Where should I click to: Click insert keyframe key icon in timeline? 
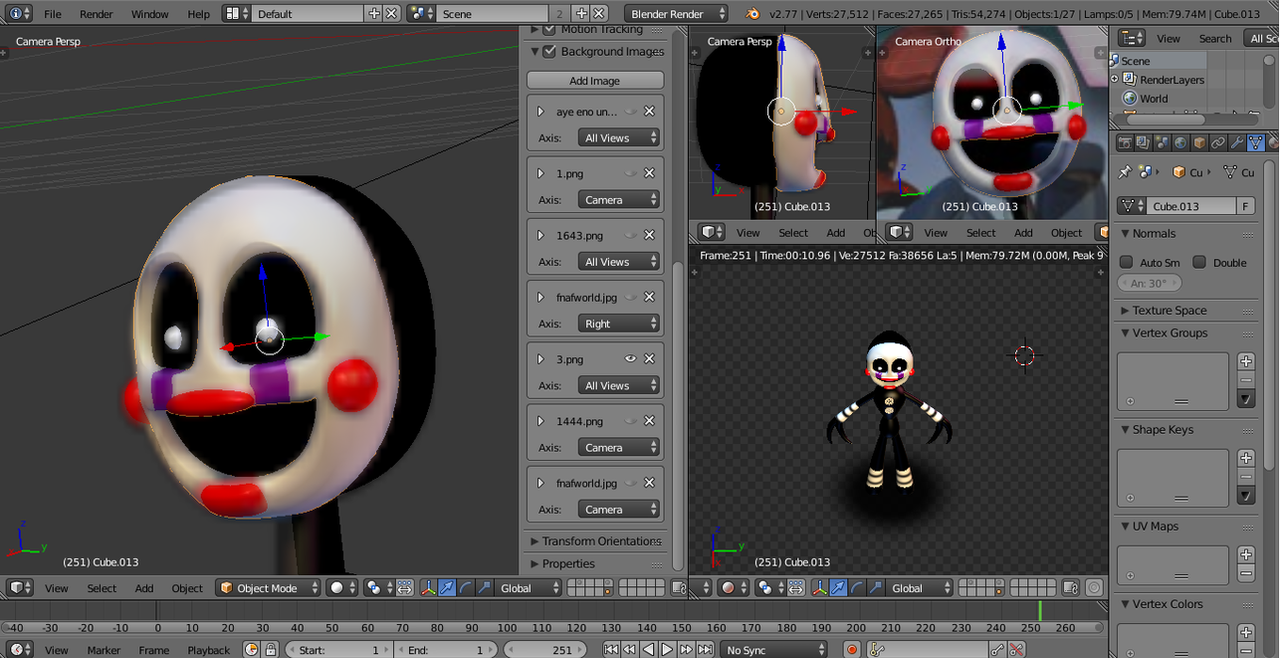[997, 650]
